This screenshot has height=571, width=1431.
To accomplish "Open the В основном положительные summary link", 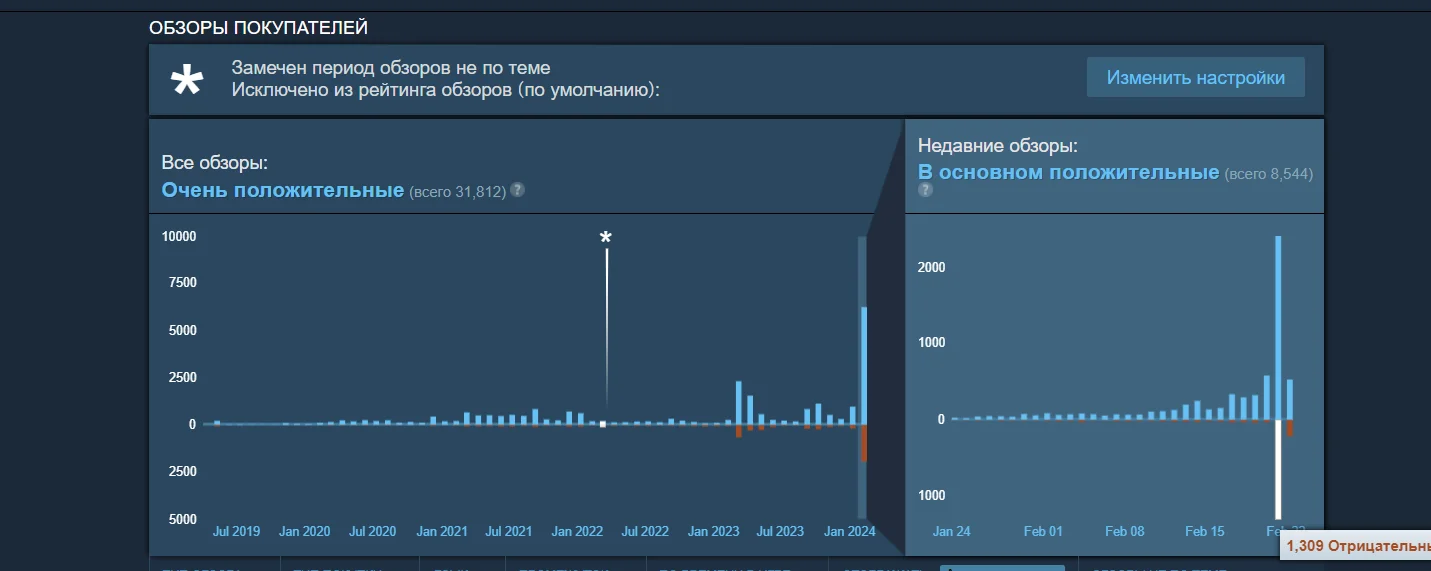I will (1068, 172).
